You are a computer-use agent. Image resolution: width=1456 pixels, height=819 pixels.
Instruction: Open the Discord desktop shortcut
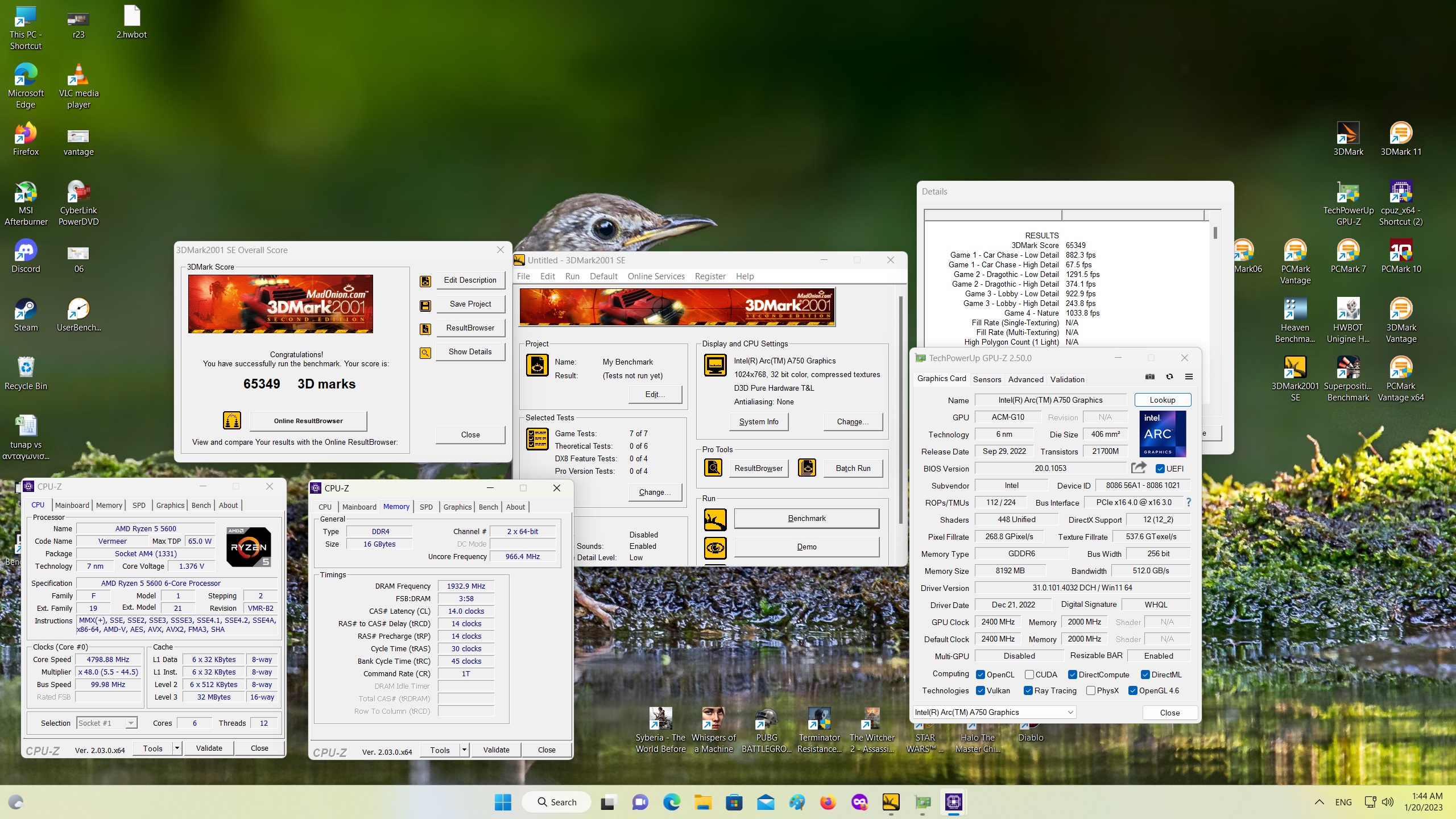click(26, 257)
